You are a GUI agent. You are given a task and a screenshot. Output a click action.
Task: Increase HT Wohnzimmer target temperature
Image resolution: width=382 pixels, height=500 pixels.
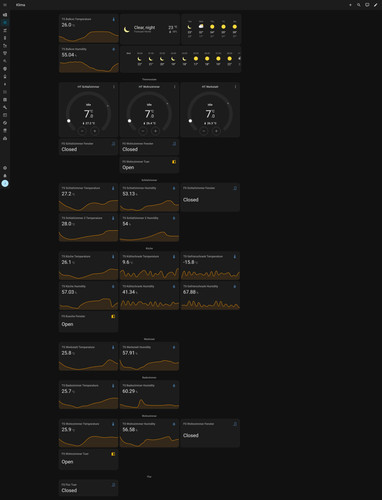point(155,131)
